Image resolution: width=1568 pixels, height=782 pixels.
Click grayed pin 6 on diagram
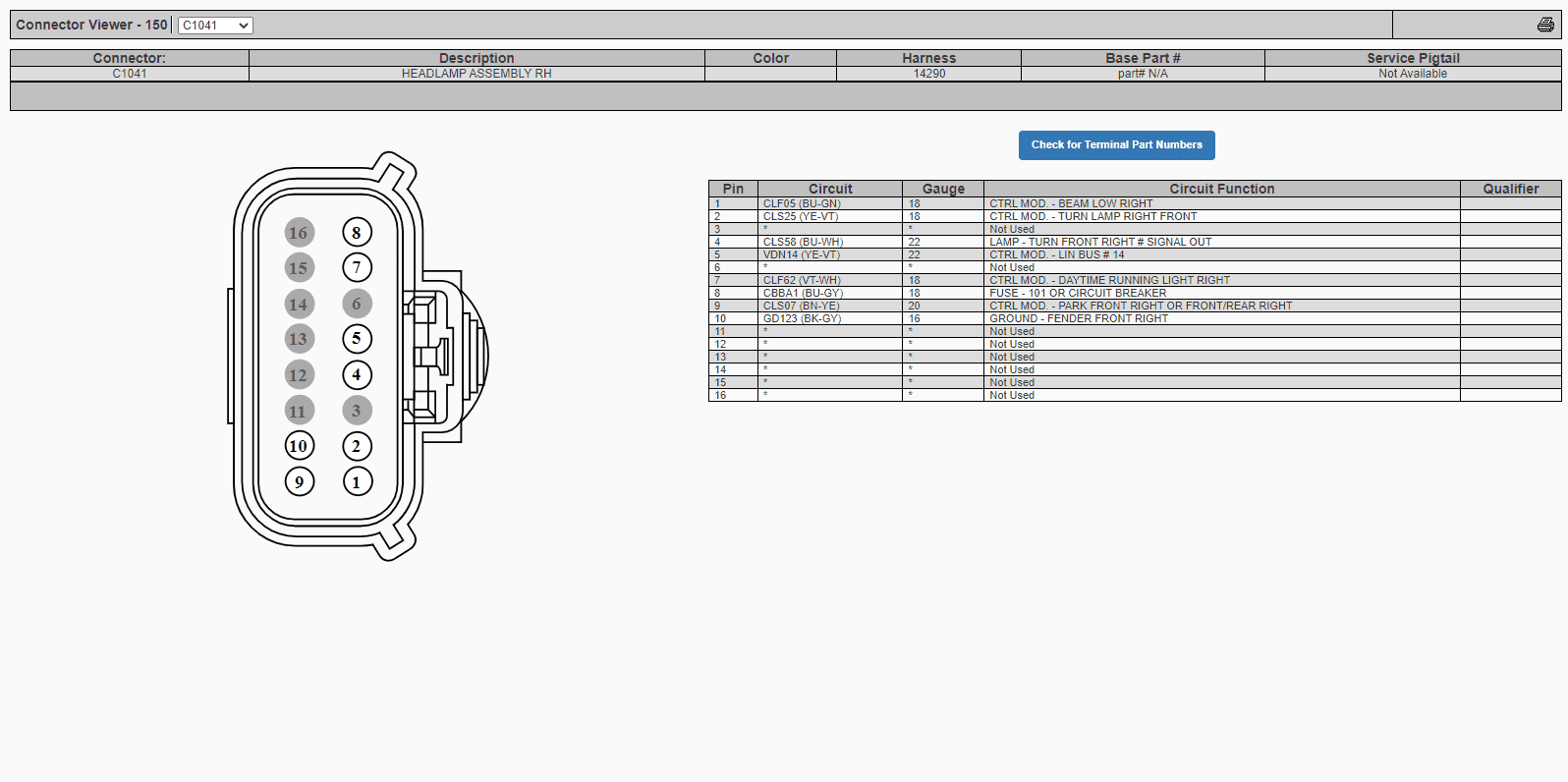pyautogui.click(x=357, y=305)
